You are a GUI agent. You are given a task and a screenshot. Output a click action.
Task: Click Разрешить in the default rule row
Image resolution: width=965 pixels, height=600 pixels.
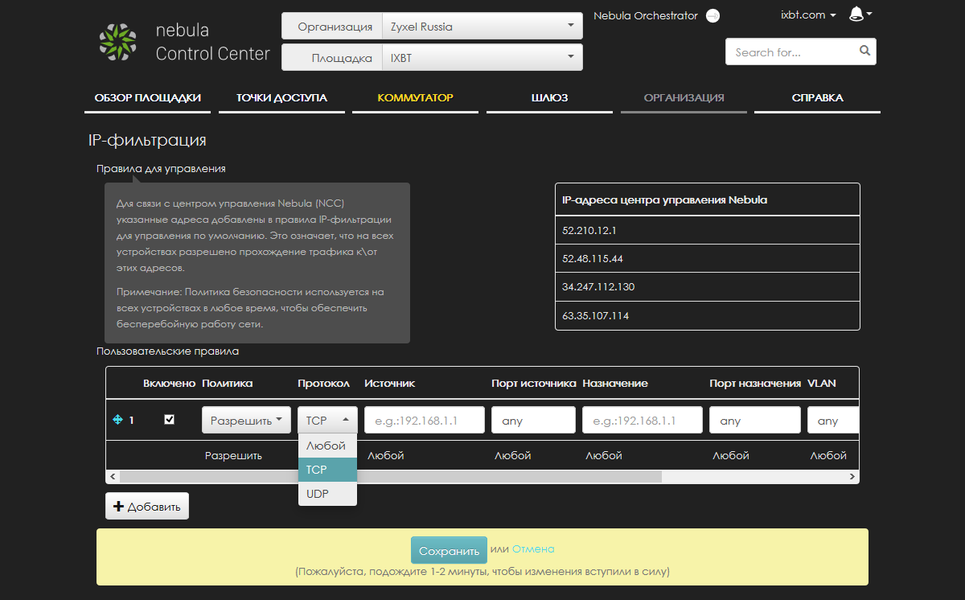pos(233,455)
